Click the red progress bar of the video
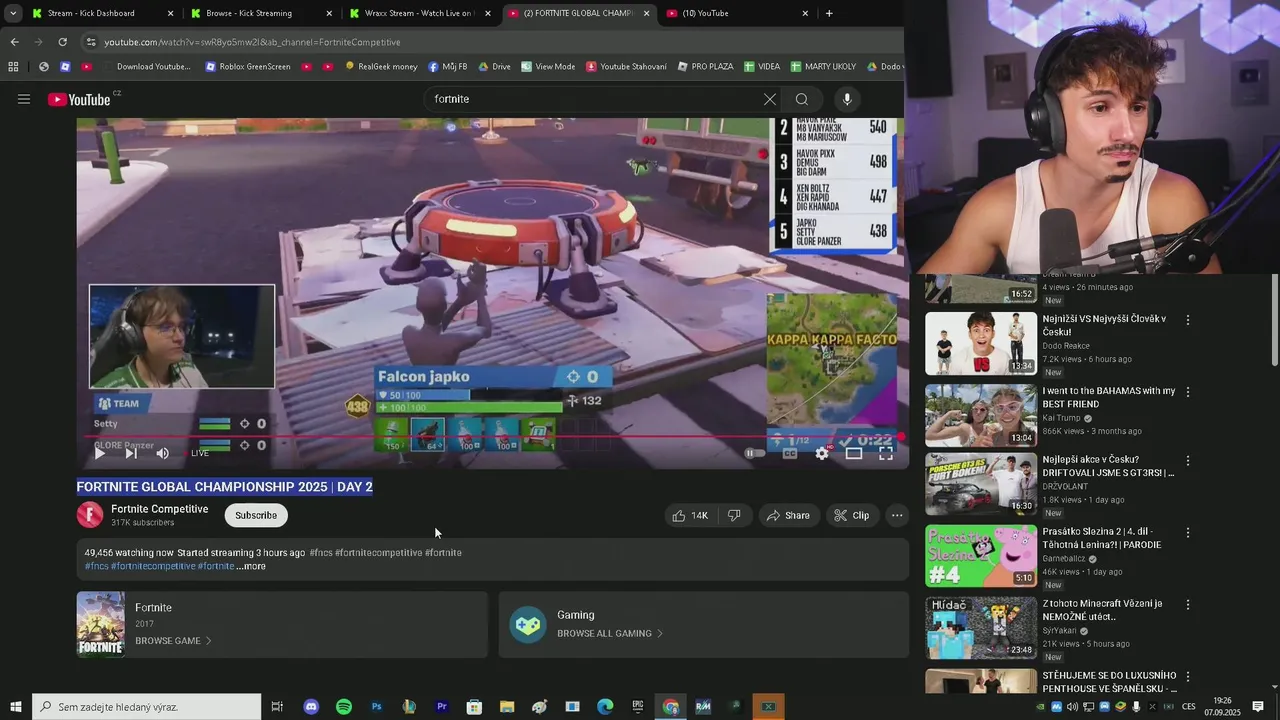1280x720 pixels. click(490, 437)
